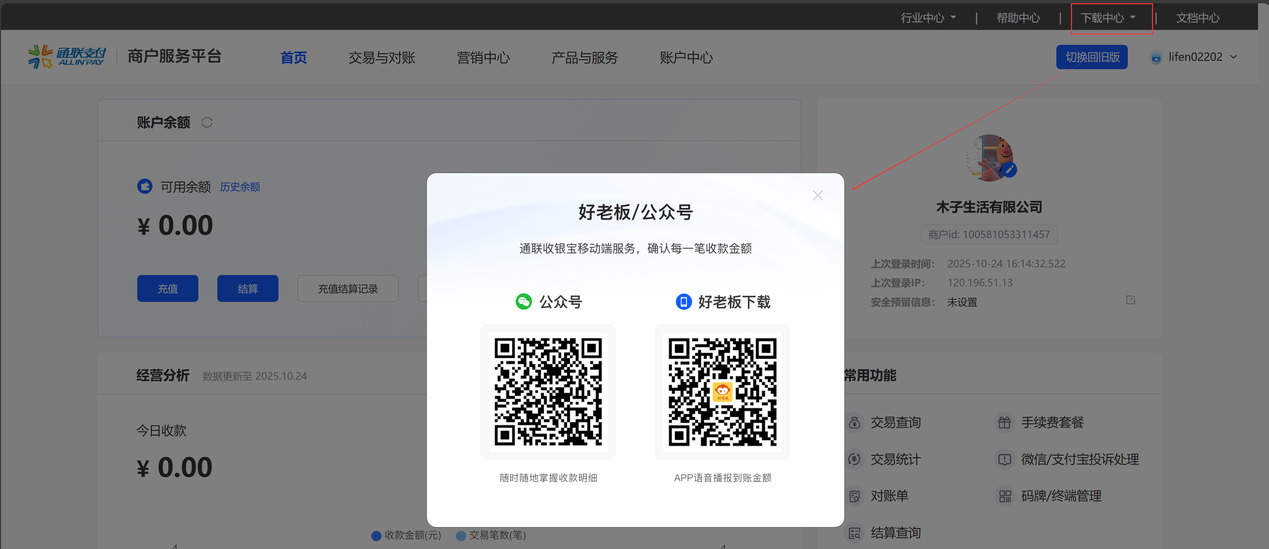Open the 产品与服务 navigation tab
The height and width of the screenshot is (549, 1269).
click(584, 58)
